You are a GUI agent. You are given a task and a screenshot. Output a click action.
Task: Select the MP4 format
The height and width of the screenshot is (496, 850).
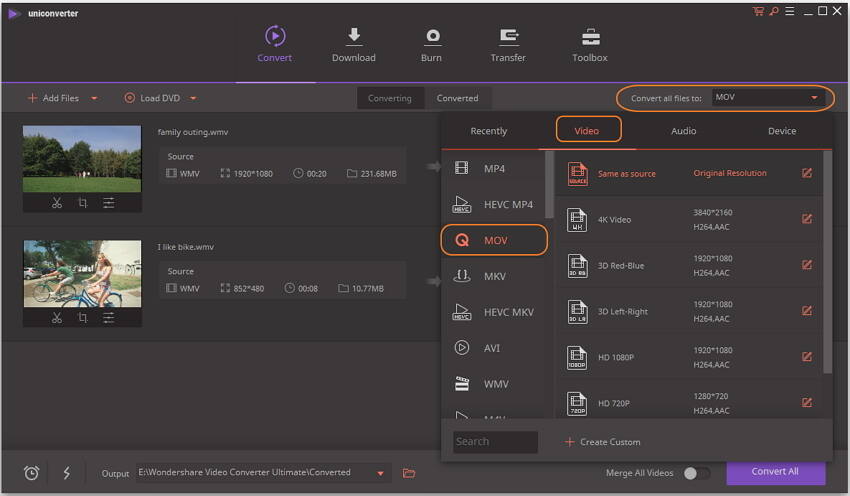pos(493,169)
